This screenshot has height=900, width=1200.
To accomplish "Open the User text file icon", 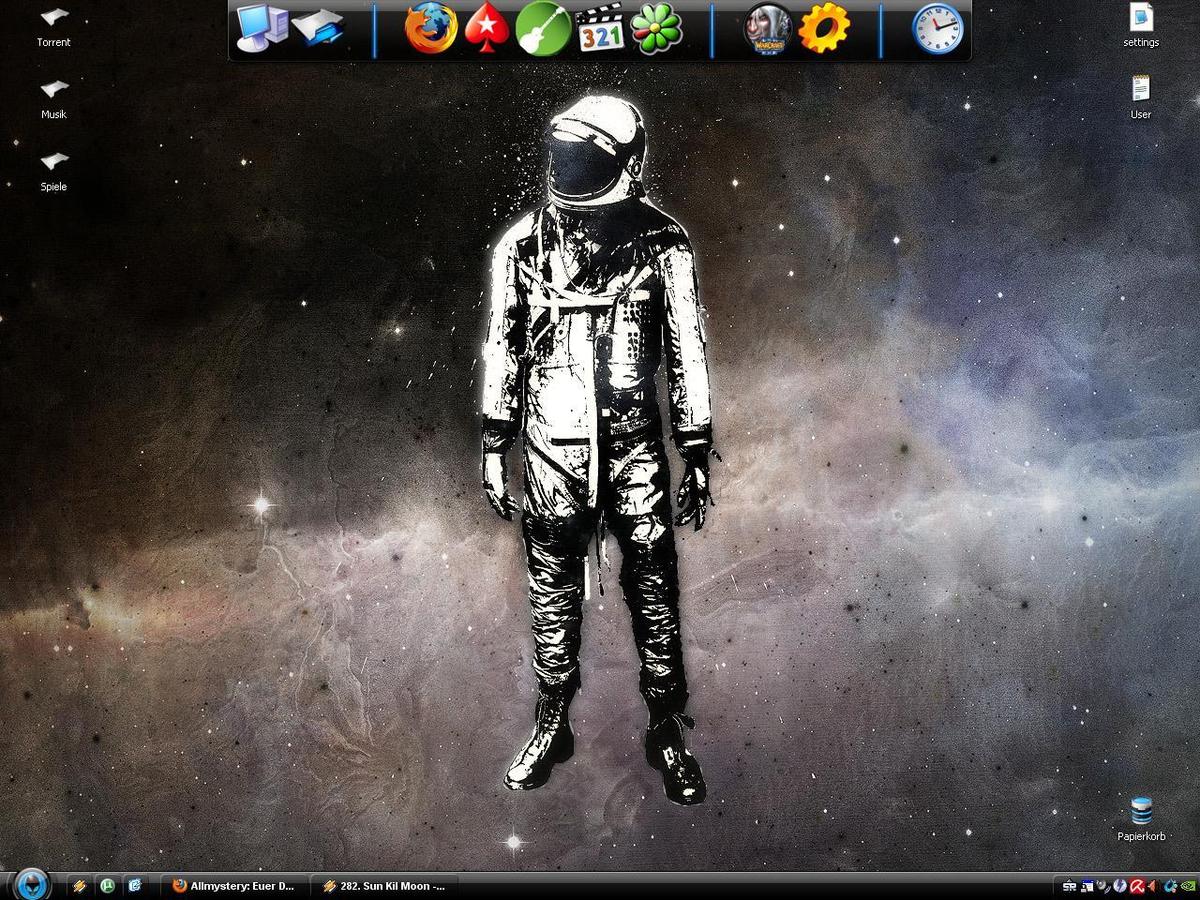I will [1141, 90].
